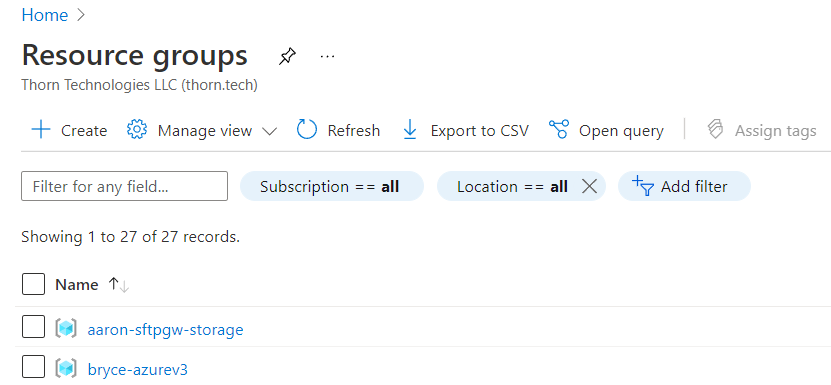The height and width of the screenshot is (385, 831).
Task: Focus the Filter for any field box
Action: (x=125, y=186)
